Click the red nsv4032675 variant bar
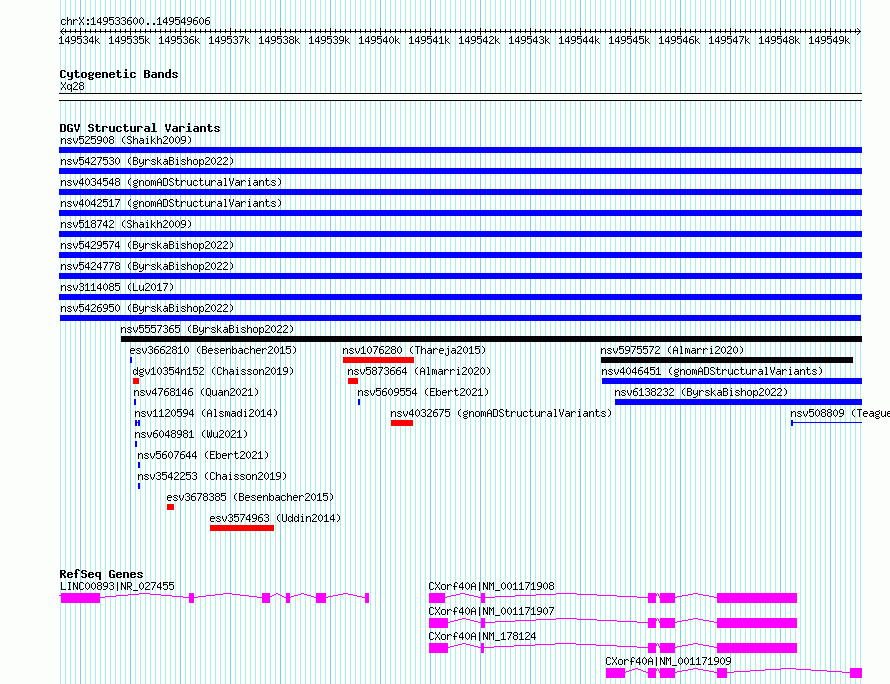Image resolution: width=890 pixels, height=684 pixels. coord(401,423)
